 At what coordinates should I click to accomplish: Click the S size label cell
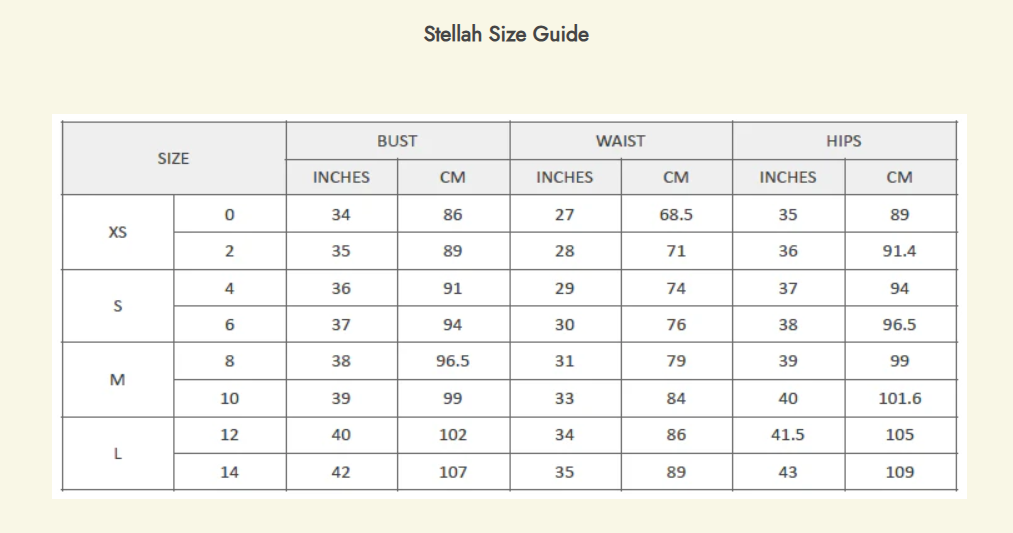pos(117,306)
